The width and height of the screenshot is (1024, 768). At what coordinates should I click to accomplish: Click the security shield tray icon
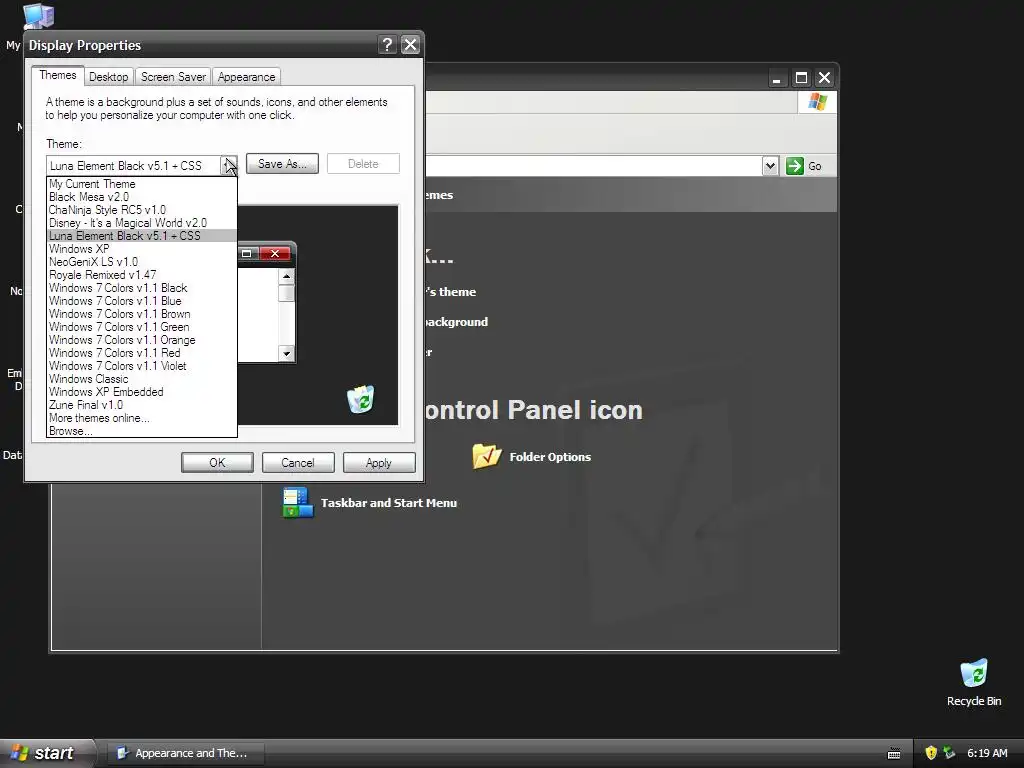pyautogui.click(x=931, y=753)
